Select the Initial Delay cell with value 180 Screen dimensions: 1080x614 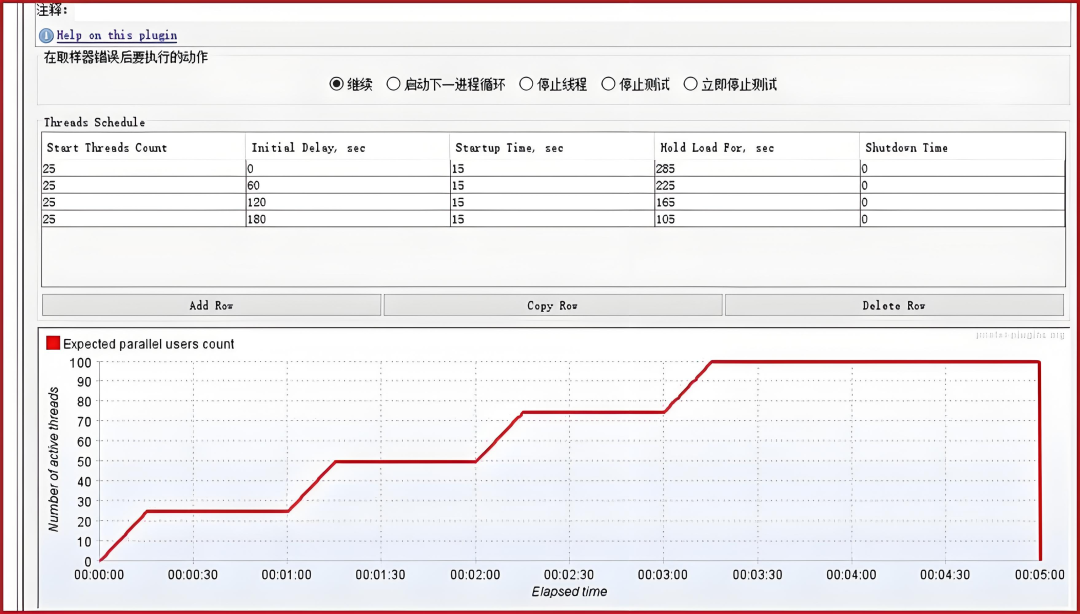click(x=348, y=219)
